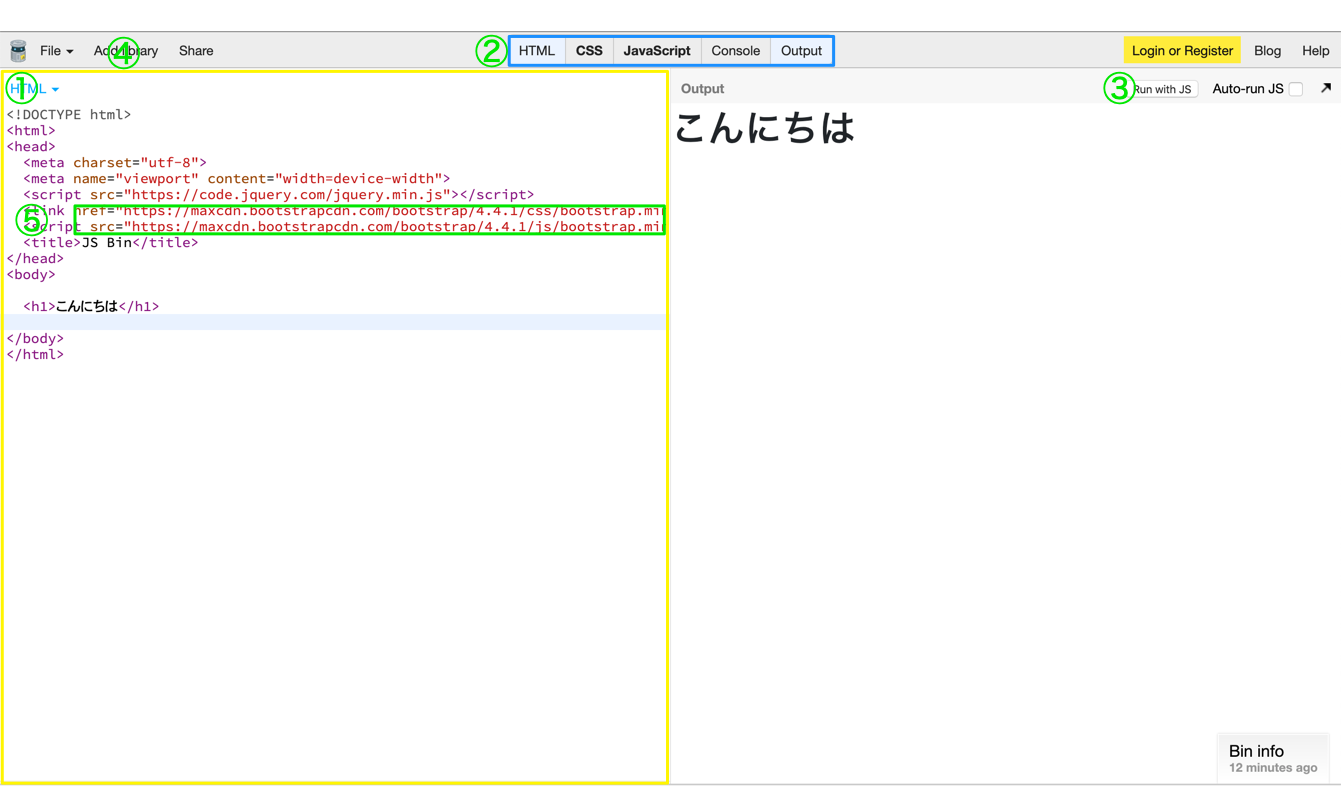
Task: Open the Console panel tab
Action: 735,50
